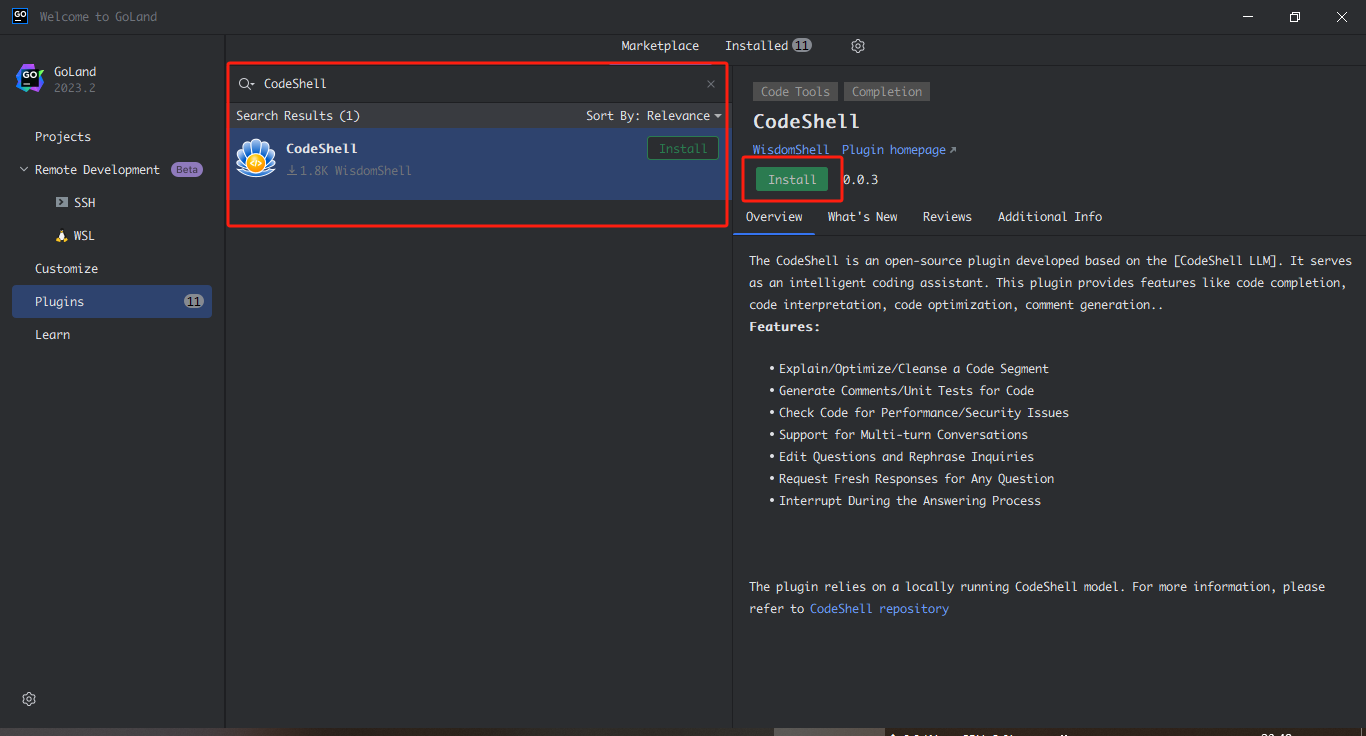Image resolution: width=1366 pixels, height=736 pixels.
Task: Click the green Install button in details
Action: [x=792, y=180]
